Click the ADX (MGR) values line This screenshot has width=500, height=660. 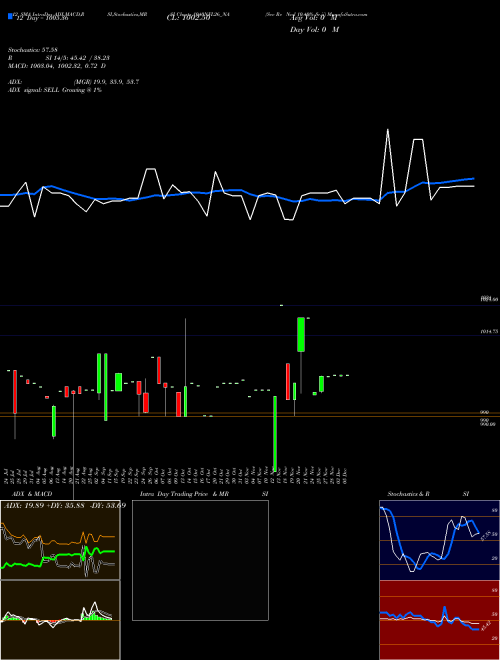(x=74, y=82)
